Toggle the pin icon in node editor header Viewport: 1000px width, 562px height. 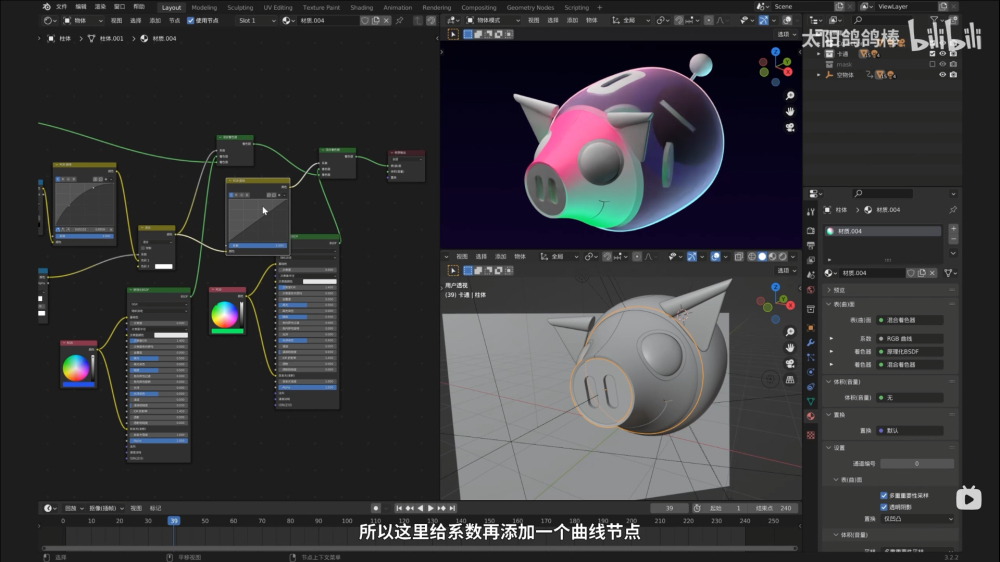click(x=400, y=20)
